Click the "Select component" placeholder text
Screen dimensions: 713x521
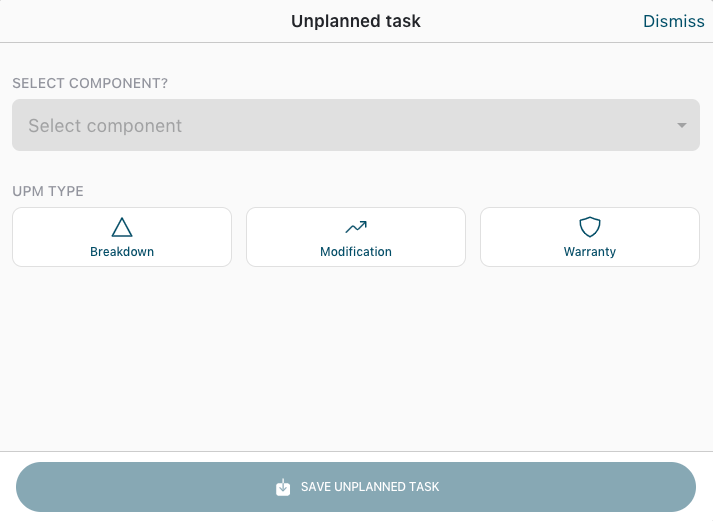pyautogui.click(x=105, y=126)
